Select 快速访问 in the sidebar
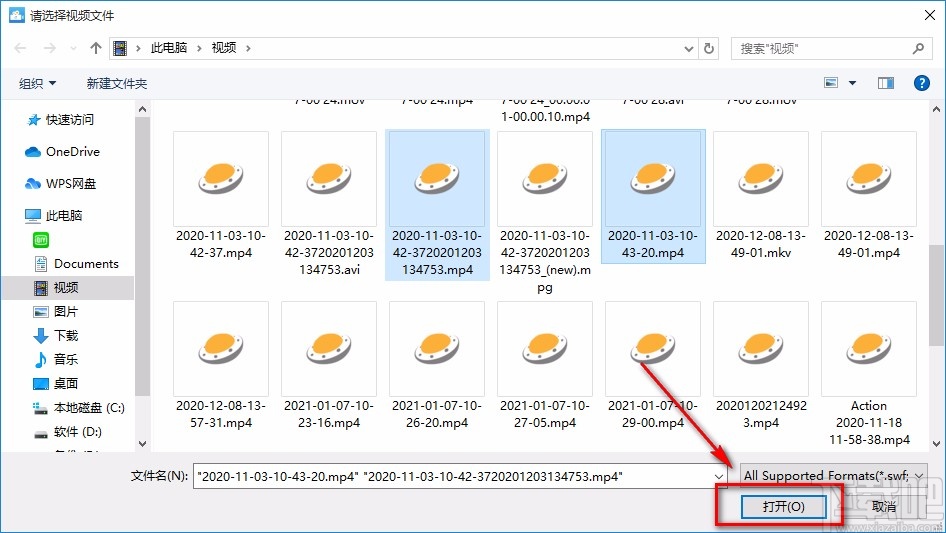Viewport: 946px width, 533px height. pos(60,120)
